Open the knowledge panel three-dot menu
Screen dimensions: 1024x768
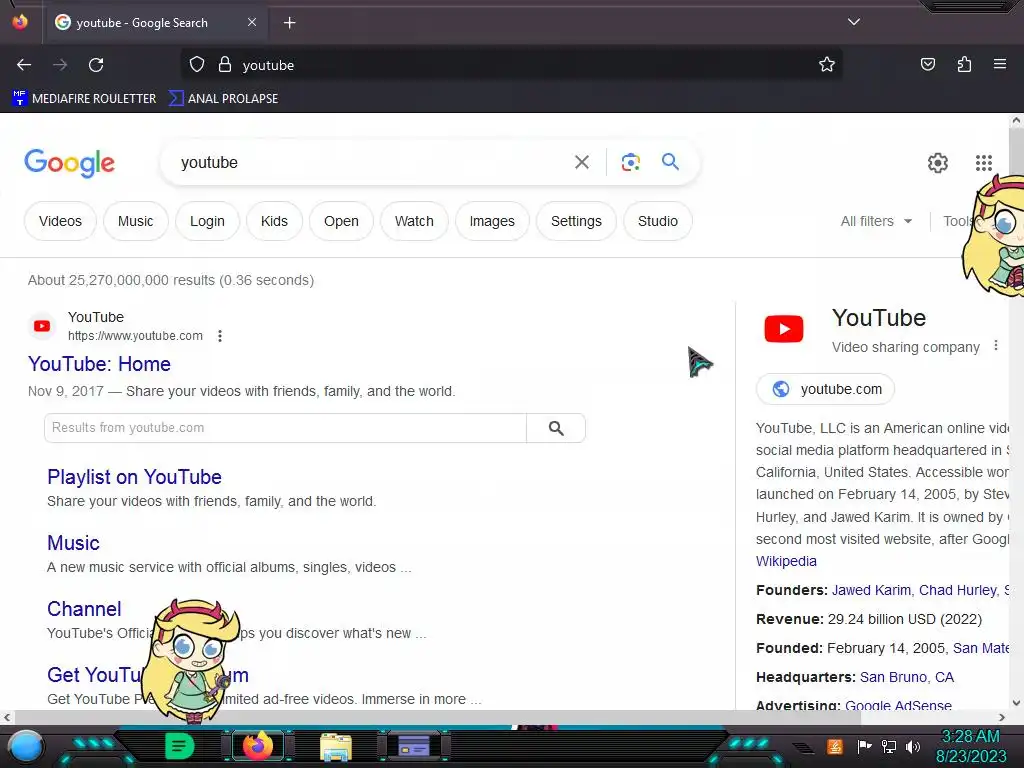pyautogui.click(x=995, y=345)
